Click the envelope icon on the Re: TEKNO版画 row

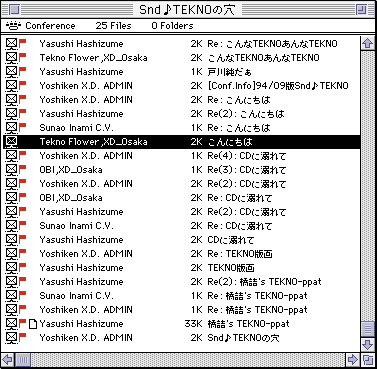[x=11, y=253]
